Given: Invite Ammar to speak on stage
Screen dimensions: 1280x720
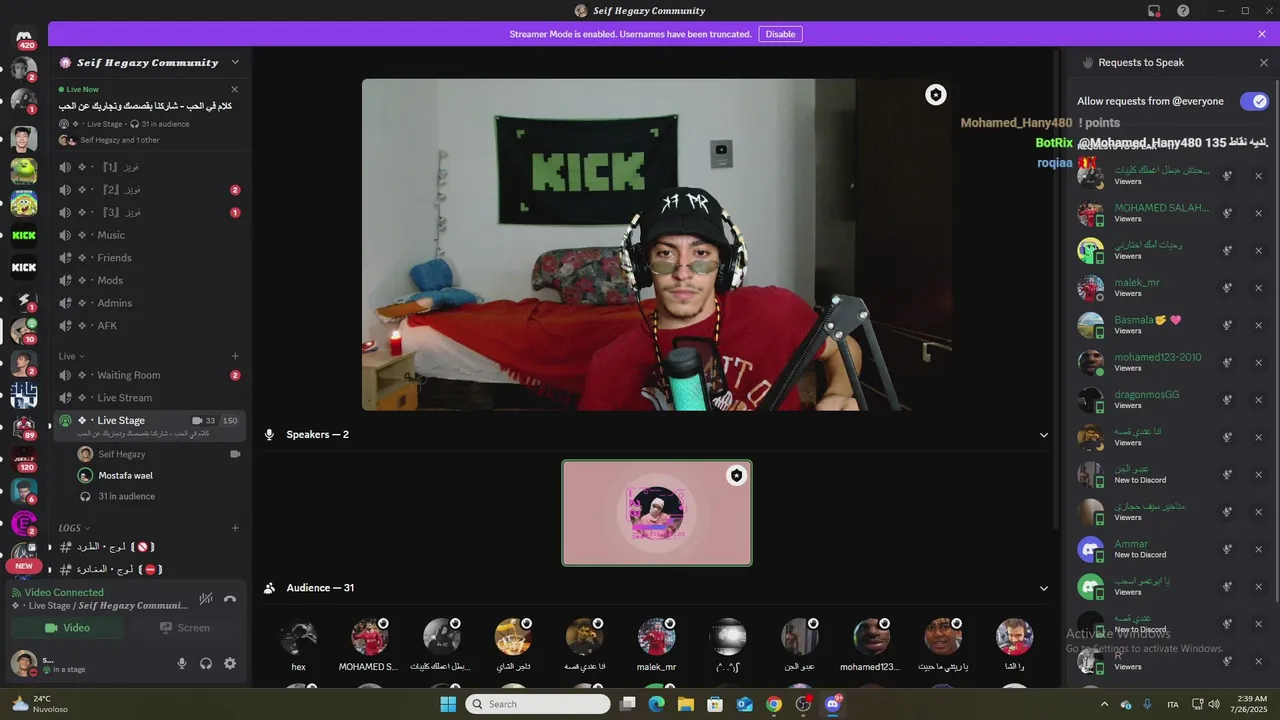Looking at the screenshot, I should pyautogui.click(x=1227, y=549).
